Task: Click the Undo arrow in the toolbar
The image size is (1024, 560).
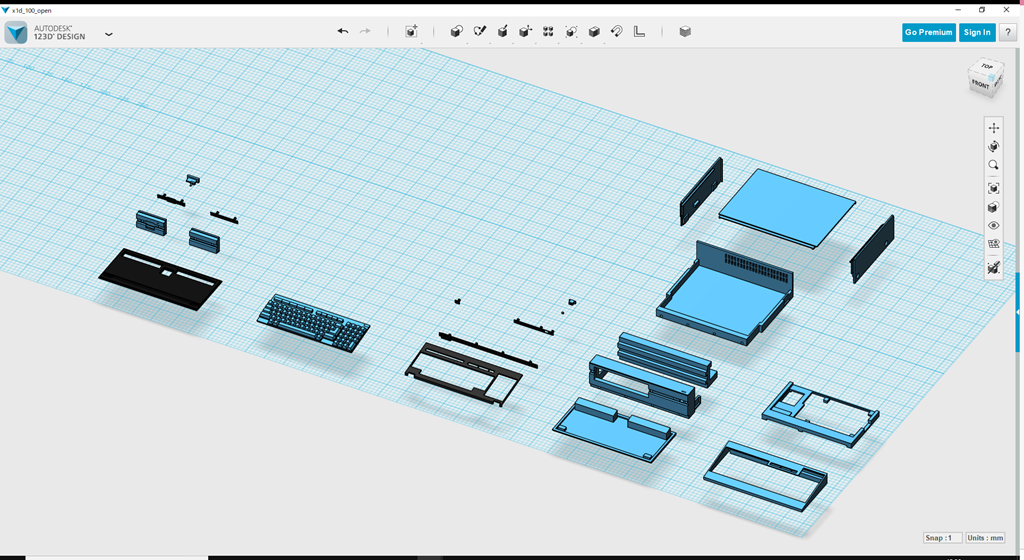Action: [x=343, y=32]
